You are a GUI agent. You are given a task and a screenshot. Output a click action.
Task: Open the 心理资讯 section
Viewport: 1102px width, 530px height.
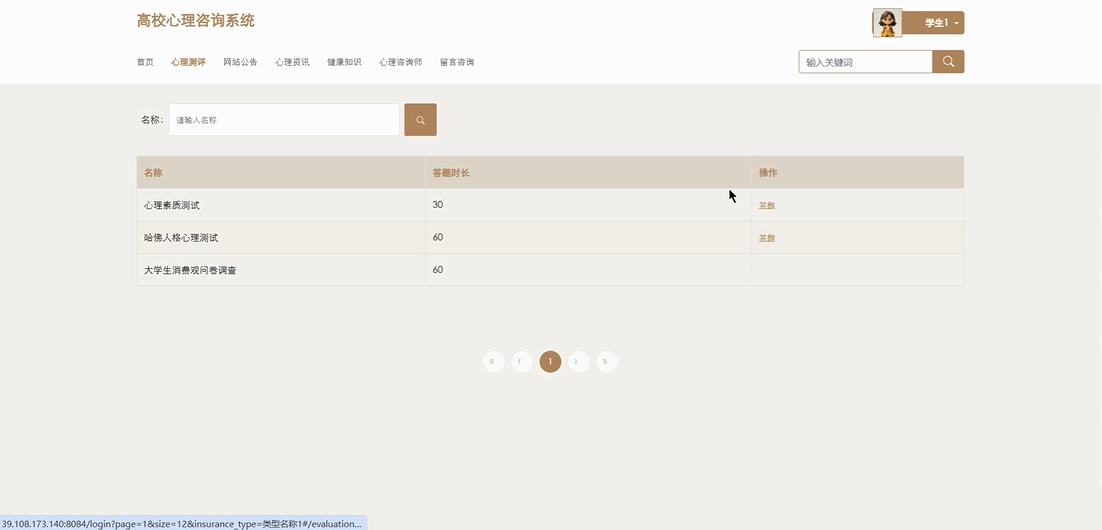[292, 62]
